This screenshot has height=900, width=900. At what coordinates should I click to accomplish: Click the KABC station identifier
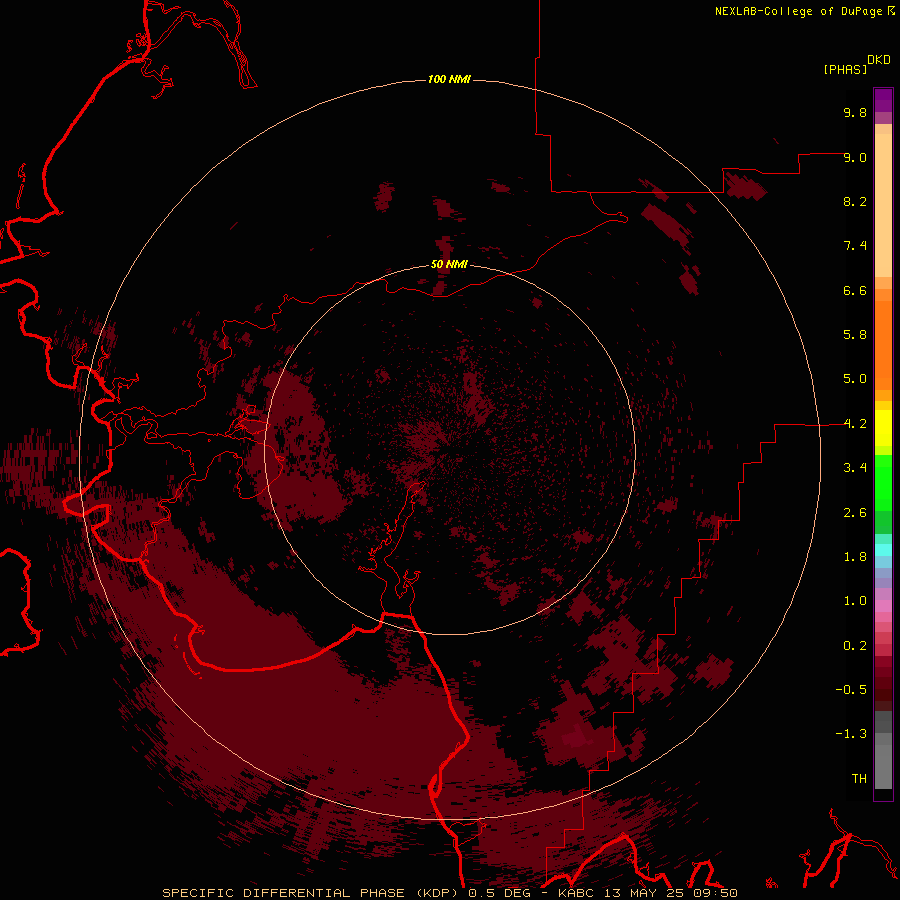(x=576, y=893)
